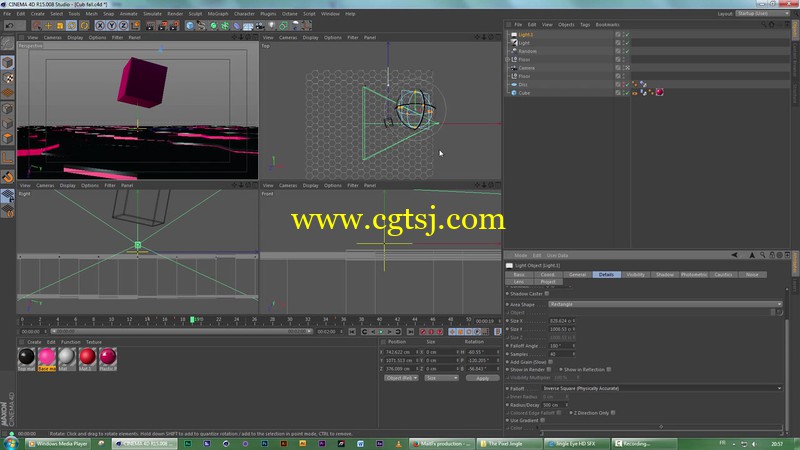Image resolution: width=800 pixels, height=450 pixels.
Task: Open the Edit Render Settings icon
Action: (174, 25)
